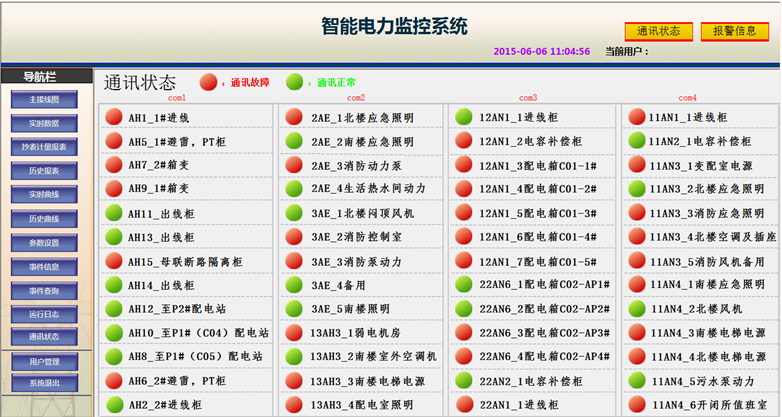Click the indicator for 11AN2_1电容补偿柜
This screenshot has width=782, height=417.
click(x=637, y=141)
